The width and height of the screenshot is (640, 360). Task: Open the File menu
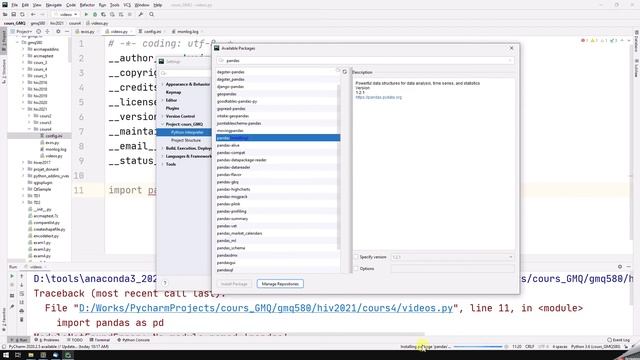point(15,5)
